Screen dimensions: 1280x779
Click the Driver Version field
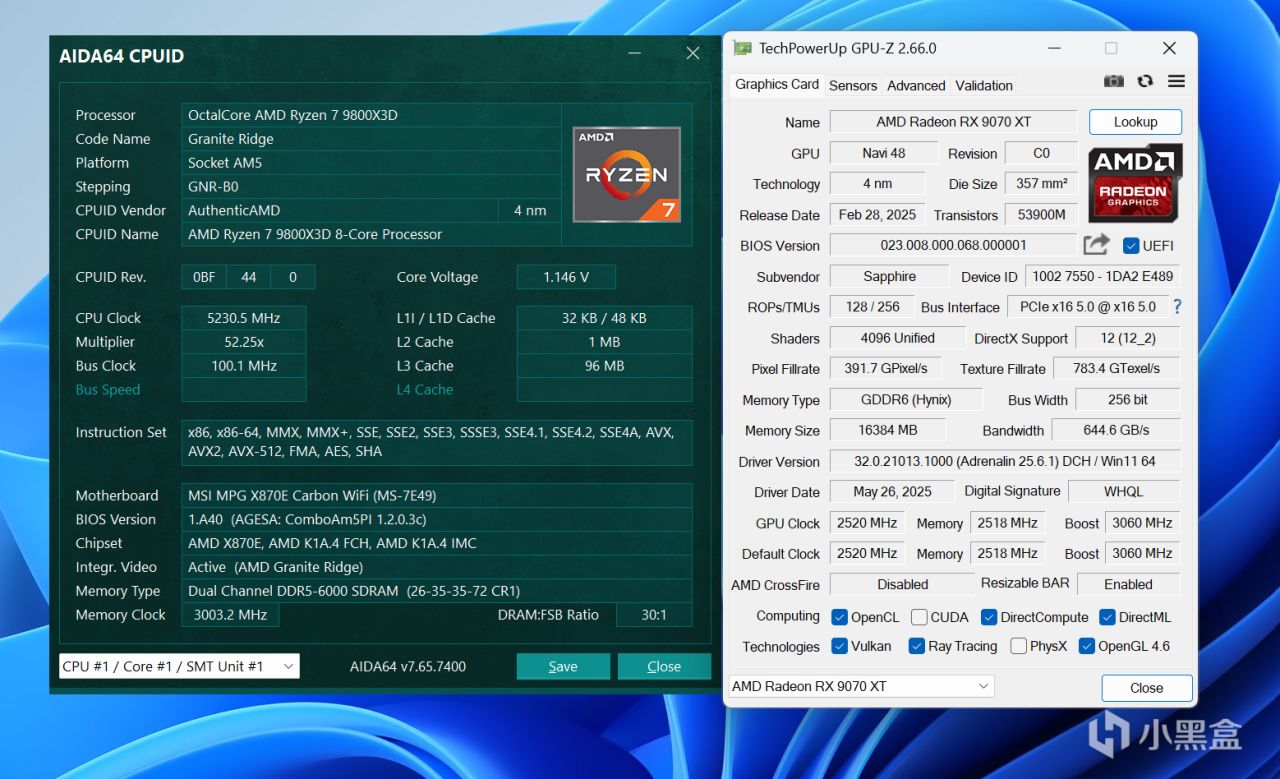1005,462
